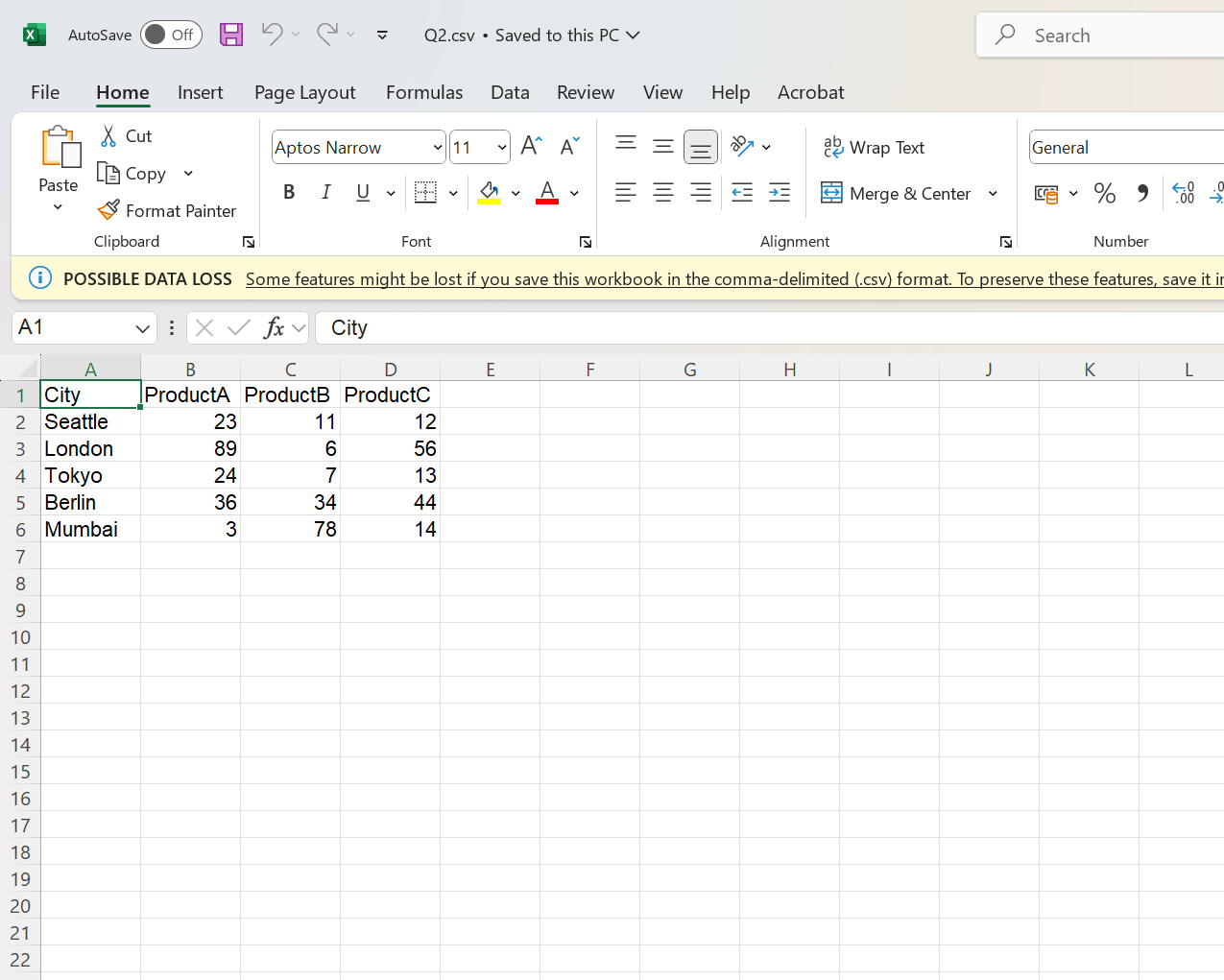Screen dimensions: 1224x980
Task: Expand the underline style arrow
Action: pyautogui.click(x=391, y=193)
